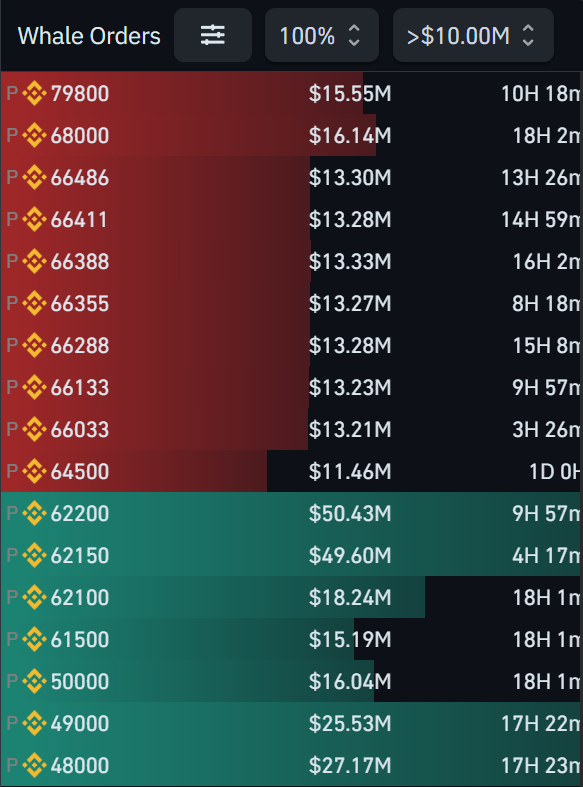Click Binance icon in the 66388 row
Image resolution: width=583 pixels, height=787 pixels.
coord(35,261)
